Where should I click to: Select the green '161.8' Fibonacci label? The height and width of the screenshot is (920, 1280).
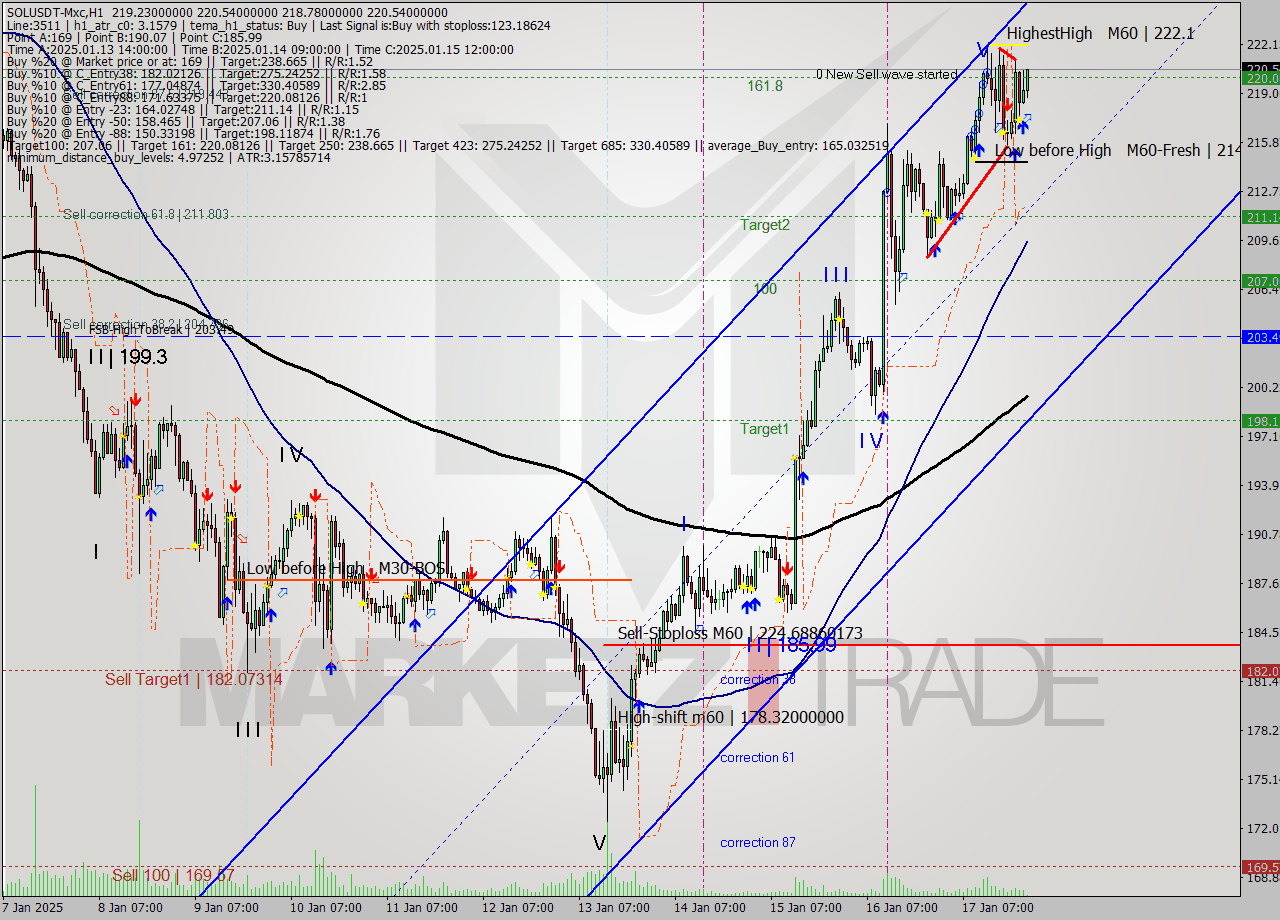pos(765,86)
